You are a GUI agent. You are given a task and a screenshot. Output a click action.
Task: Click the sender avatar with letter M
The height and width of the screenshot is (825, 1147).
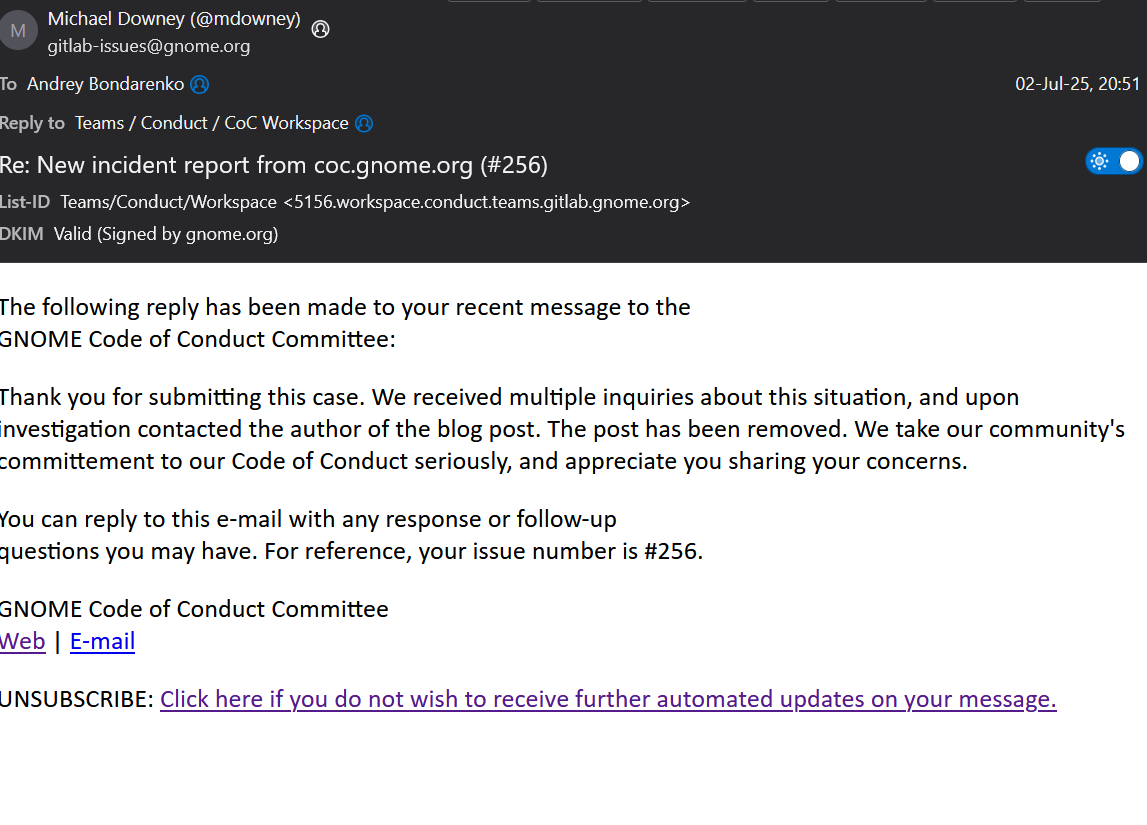point(18,31)
